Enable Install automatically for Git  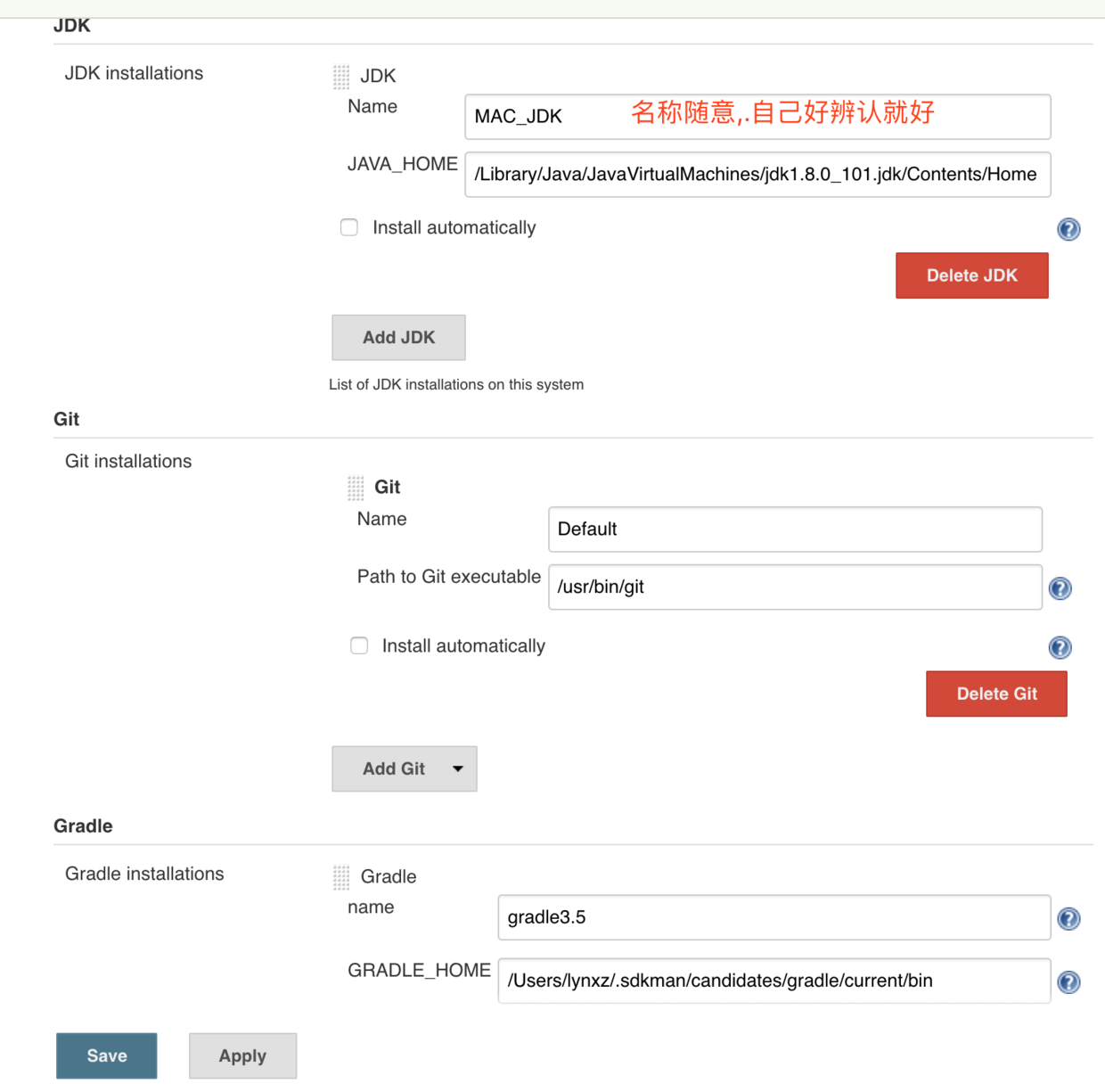pyautogui.click(x=359, y=645)
